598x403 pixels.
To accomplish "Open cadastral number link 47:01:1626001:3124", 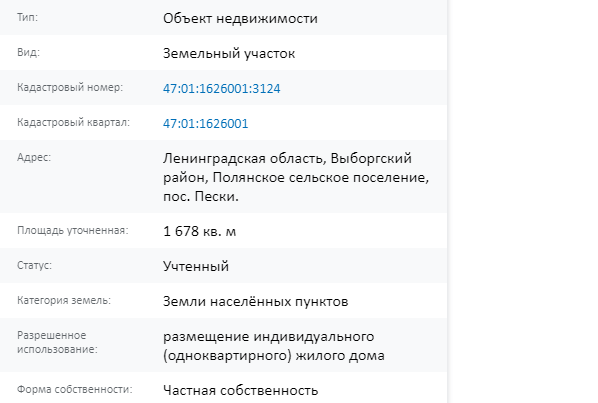I will click(x=222, y=88).
